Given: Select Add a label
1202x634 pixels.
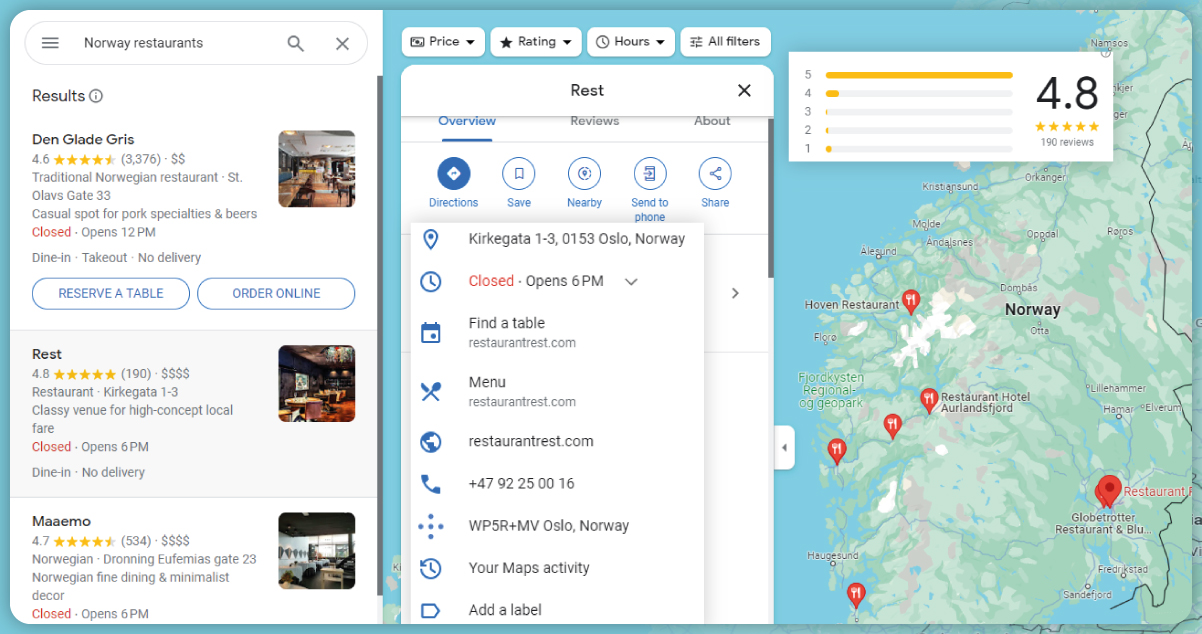Looking at the screenshot, I should click(x=505, y=610).
